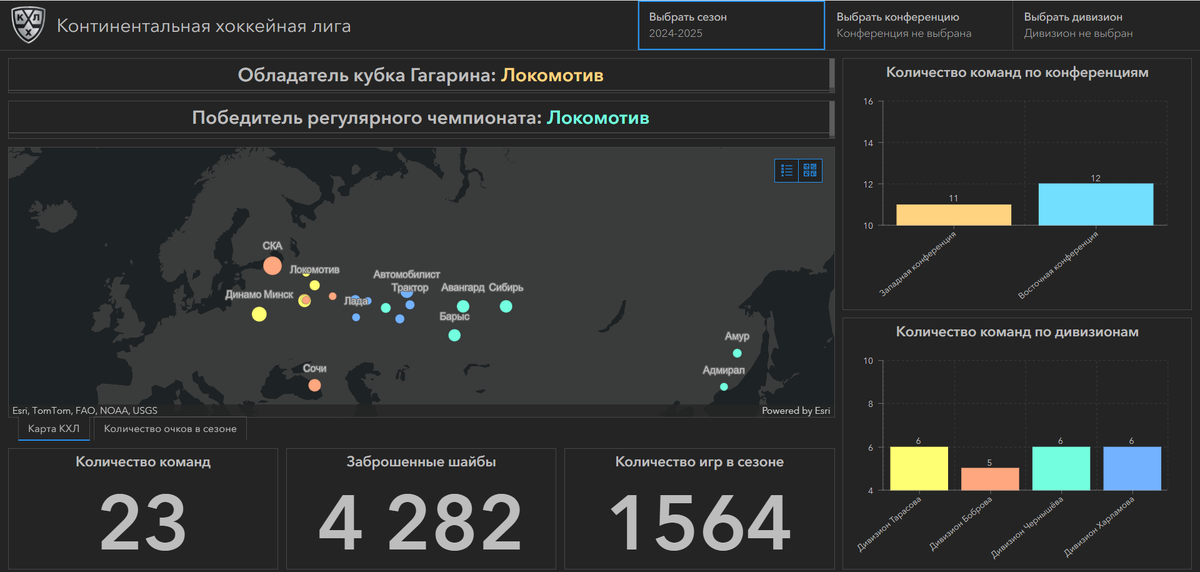Image resolution: width=1200 pixels, height=572 pixels.
Task: Click the Западная конференция axis label
Action: (918, 264)
